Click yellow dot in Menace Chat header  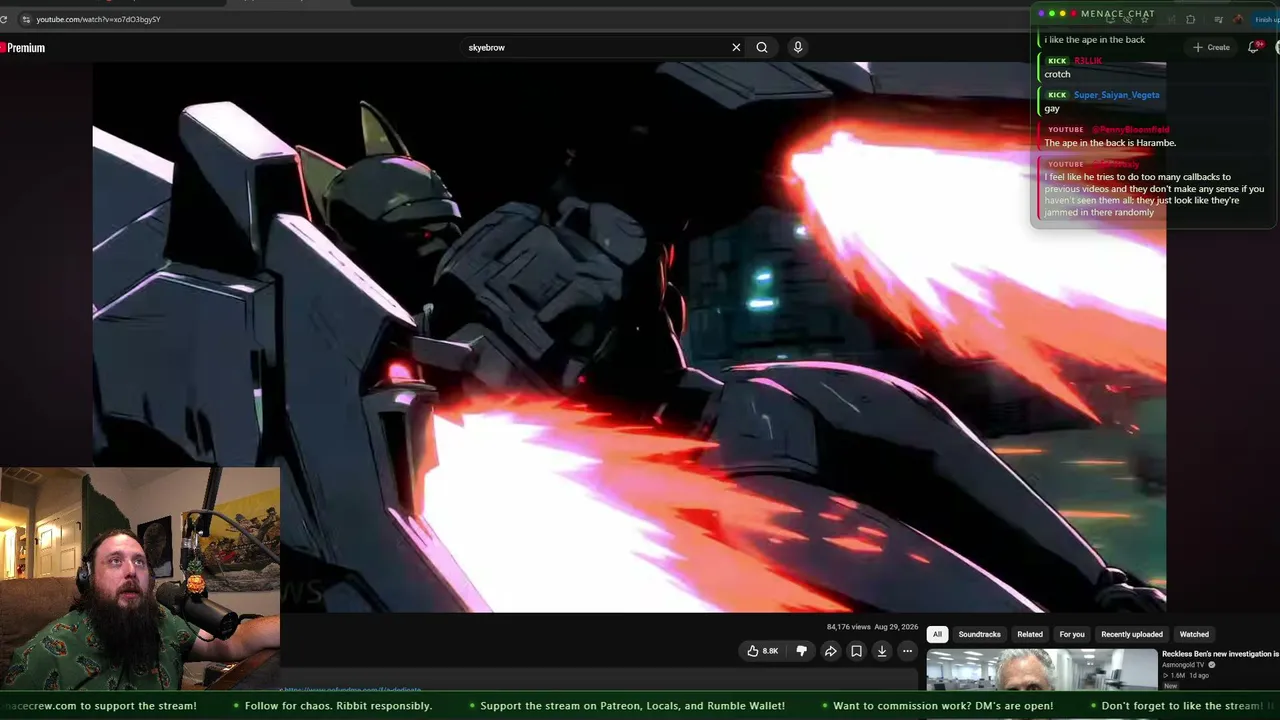coord(1061,14)
